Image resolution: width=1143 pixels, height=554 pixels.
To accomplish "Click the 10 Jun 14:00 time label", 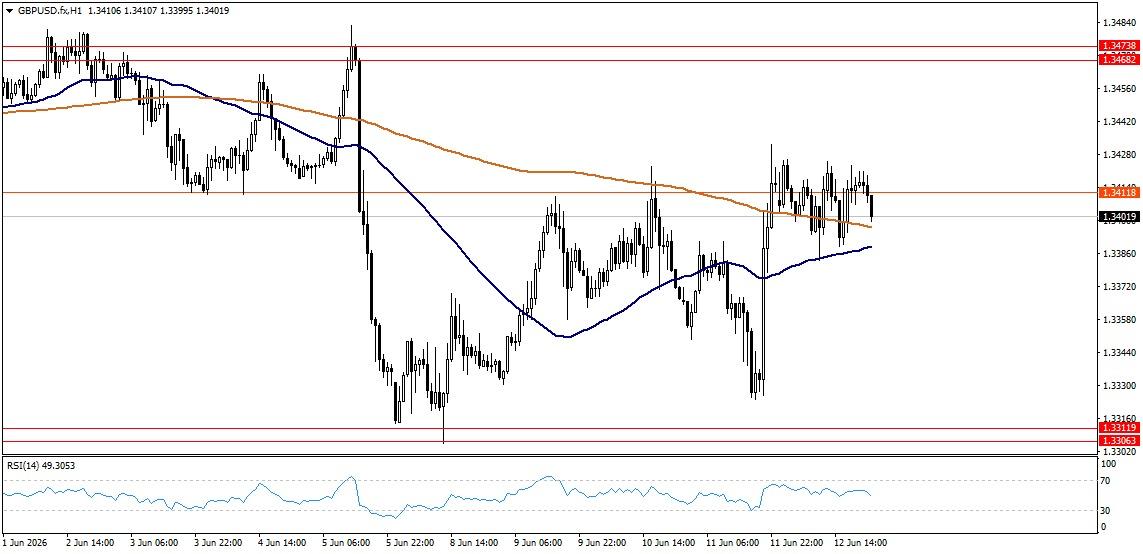I will tap(668, 543).
